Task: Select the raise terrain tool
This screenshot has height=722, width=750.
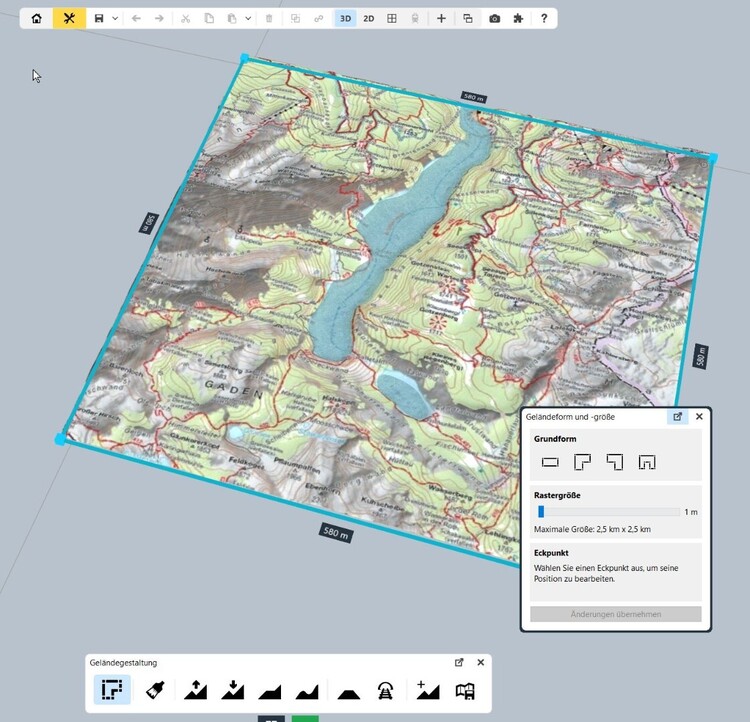Action: pos(196,690)
